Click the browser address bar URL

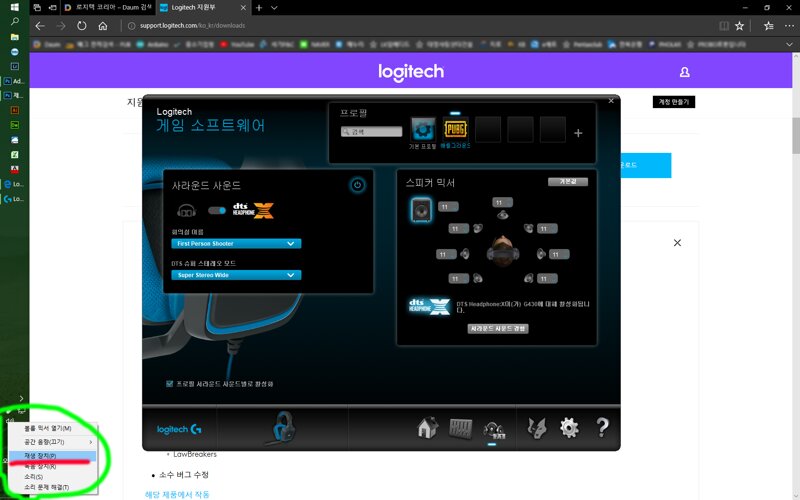click(x=192, y=26)
